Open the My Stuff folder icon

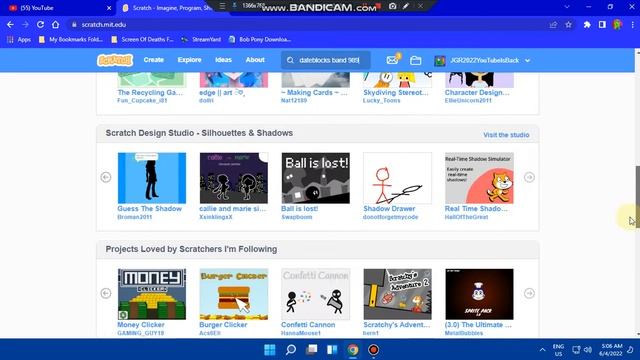tap(416, 60)
